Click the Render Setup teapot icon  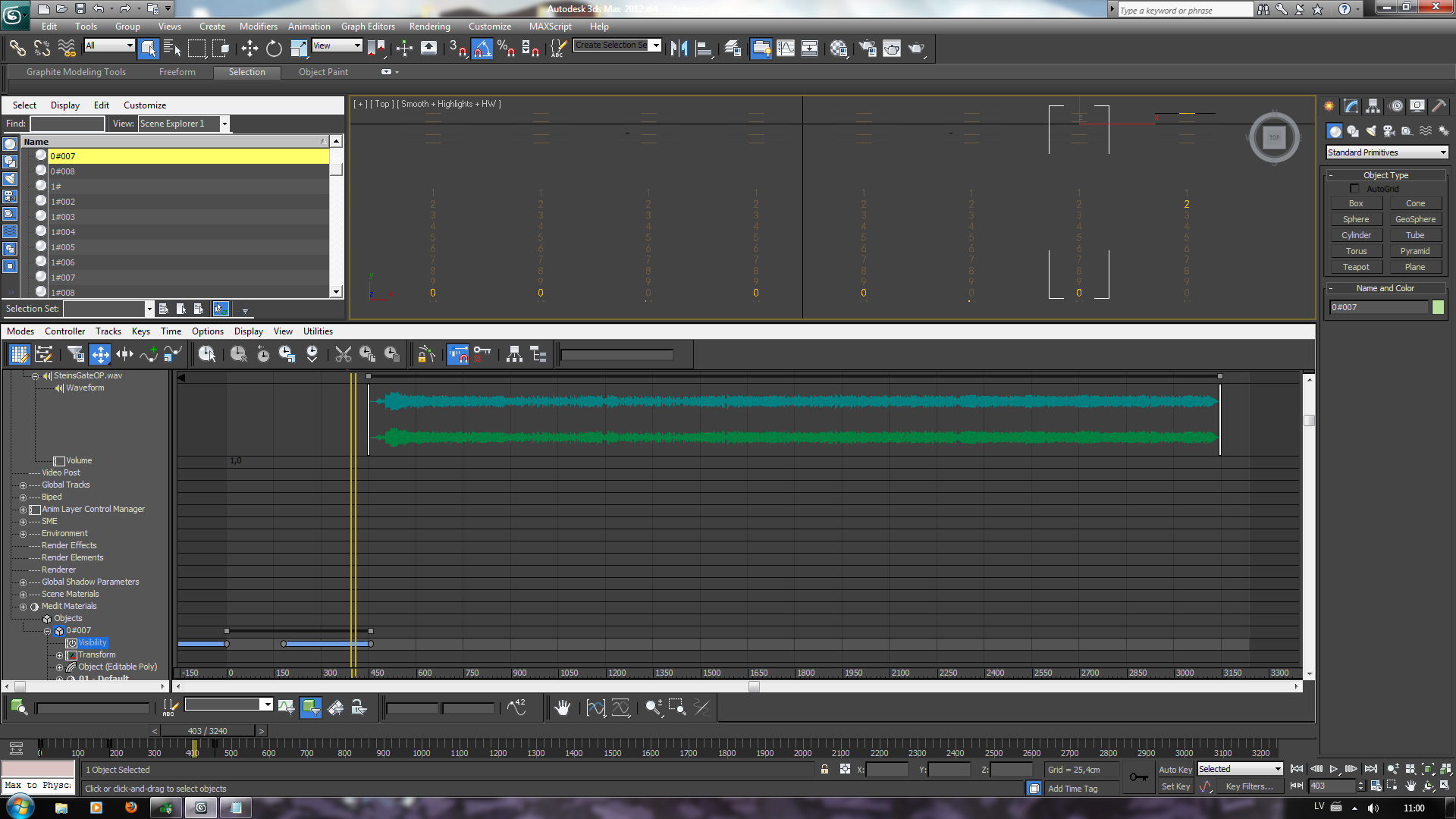(x=868, y=49)
